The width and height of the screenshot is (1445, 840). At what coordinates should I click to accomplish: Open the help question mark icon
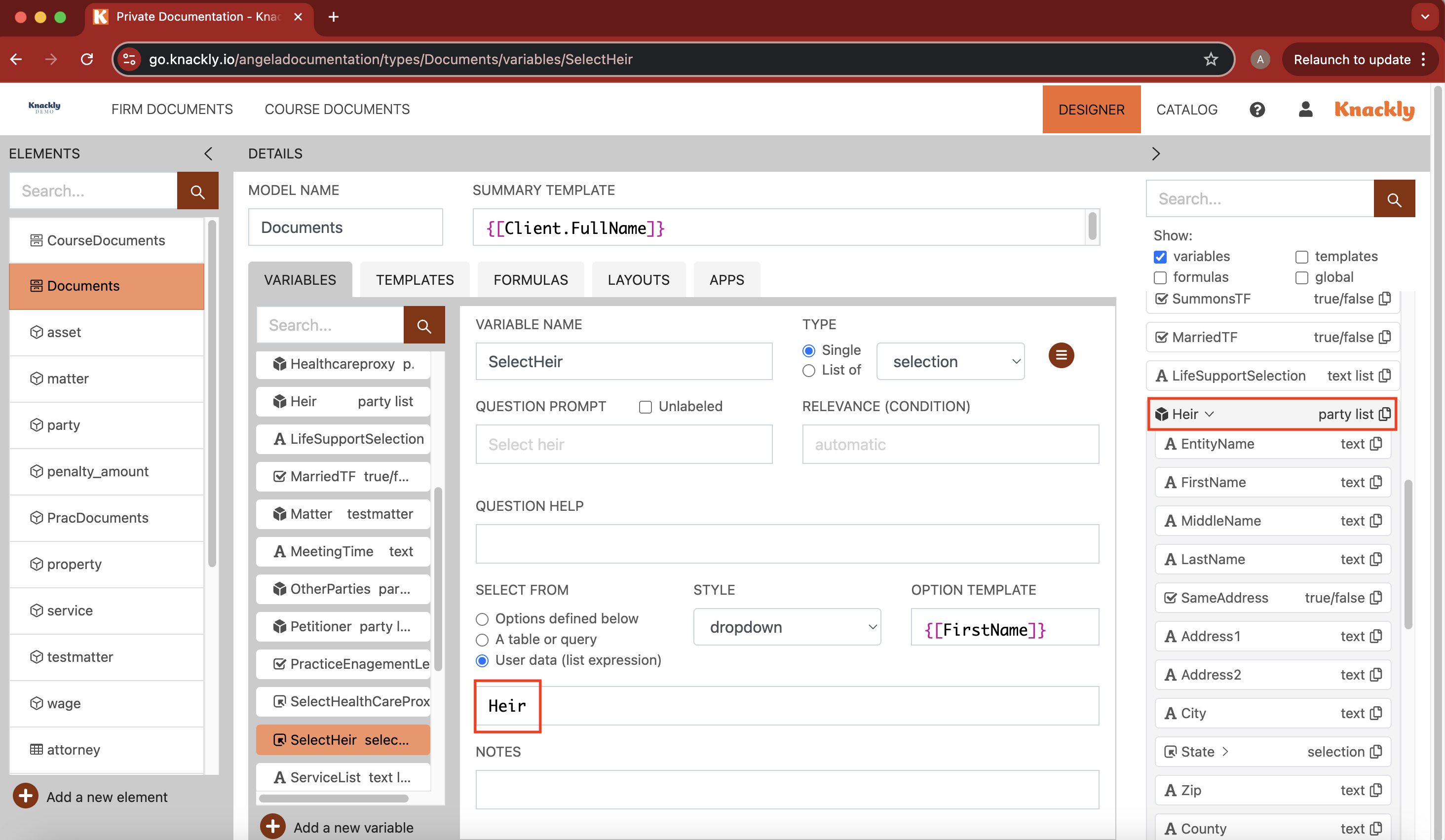pos(1257,109)
